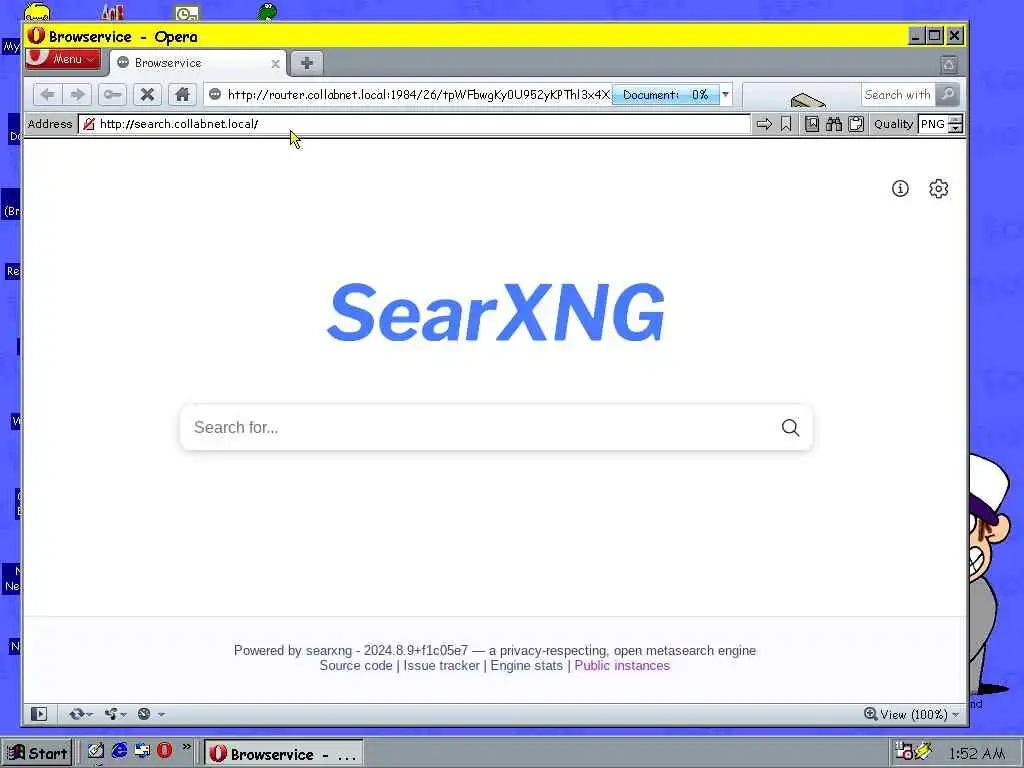Go forward with the Opera forward arrow
This screenshot has height=768, width=1024.
77,95
